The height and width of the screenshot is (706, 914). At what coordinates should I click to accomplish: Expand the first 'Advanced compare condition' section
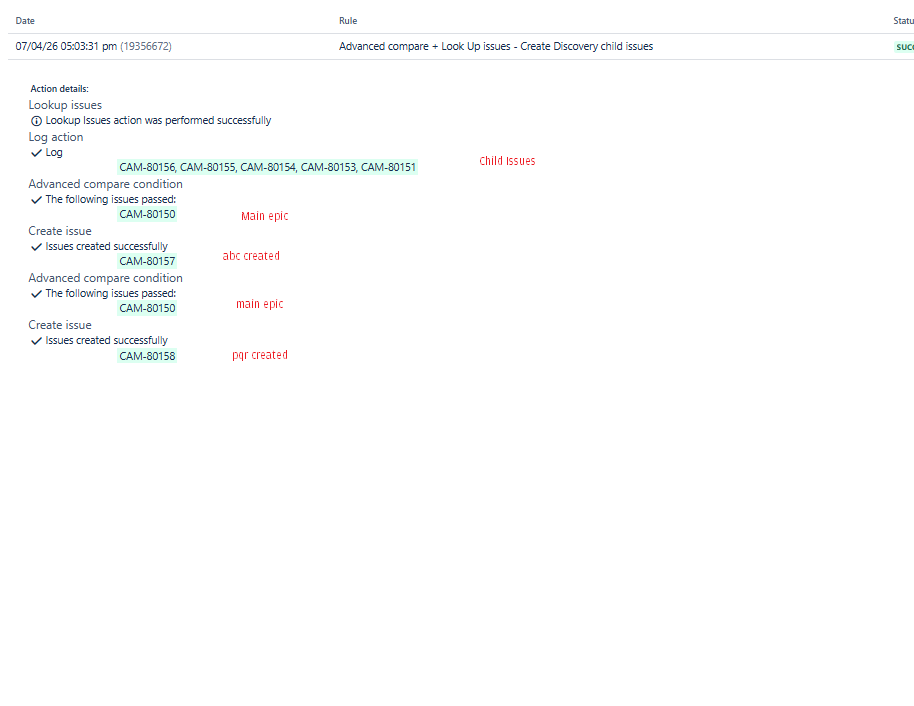pyautogui.click(x=105, y=184)
